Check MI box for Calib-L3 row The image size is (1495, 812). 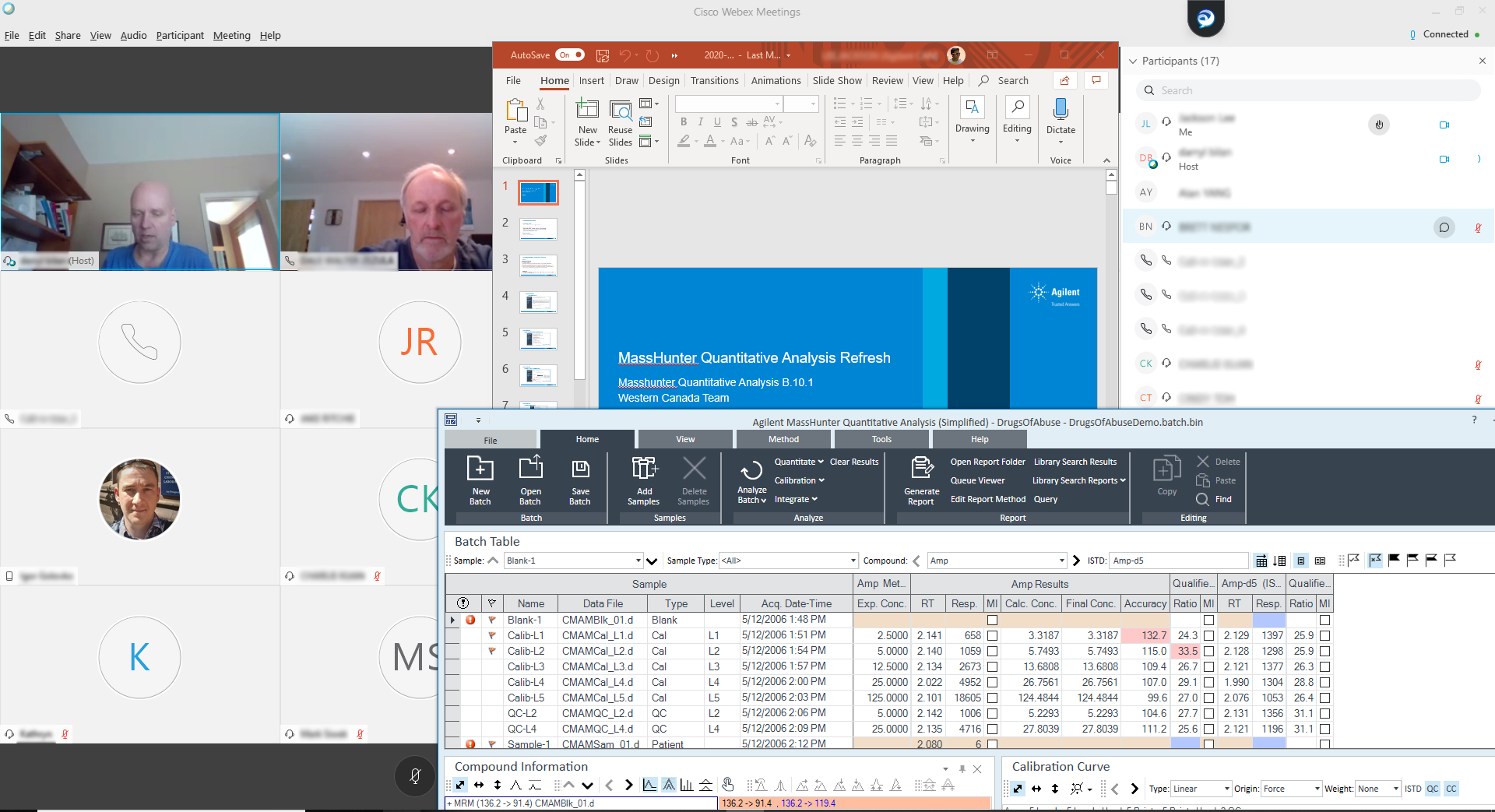(992, 667)
